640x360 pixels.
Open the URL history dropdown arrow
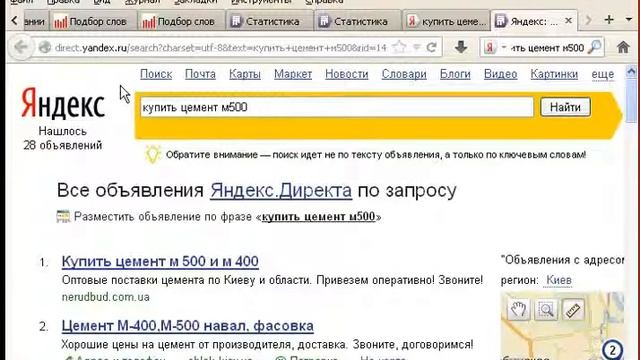(416, 48)
